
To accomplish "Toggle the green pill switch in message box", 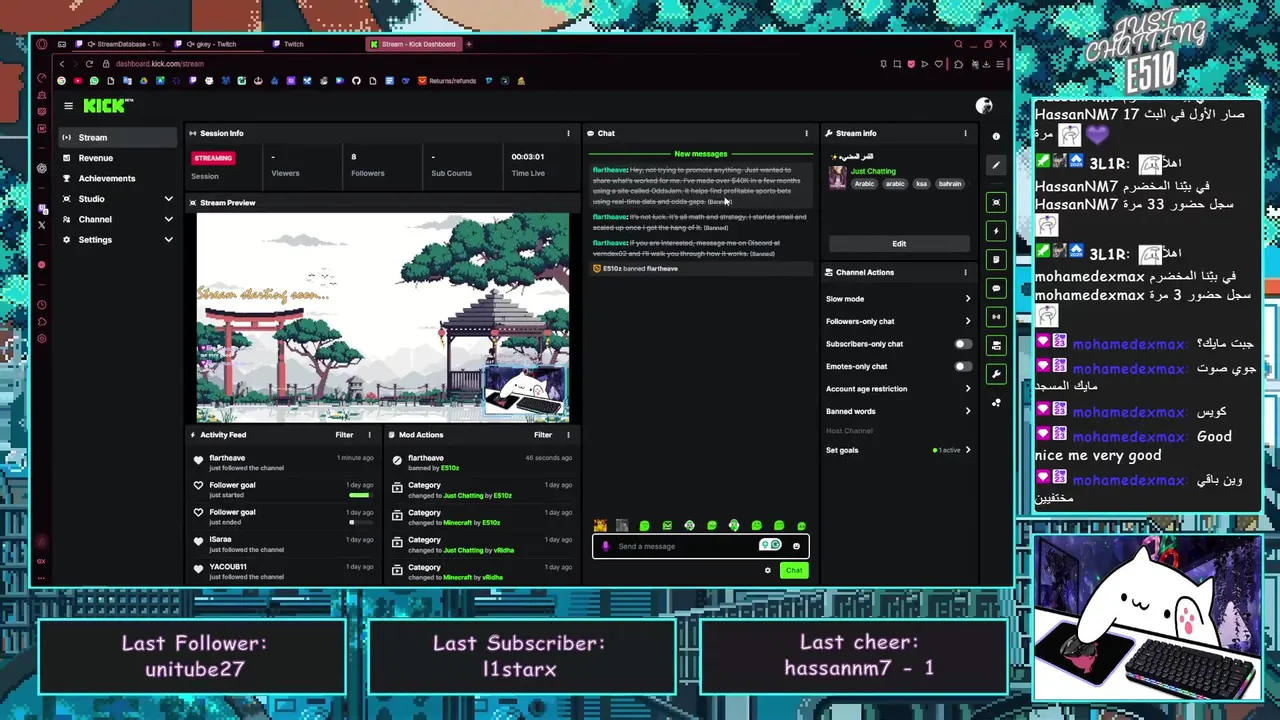I will (x=770, y=545).
